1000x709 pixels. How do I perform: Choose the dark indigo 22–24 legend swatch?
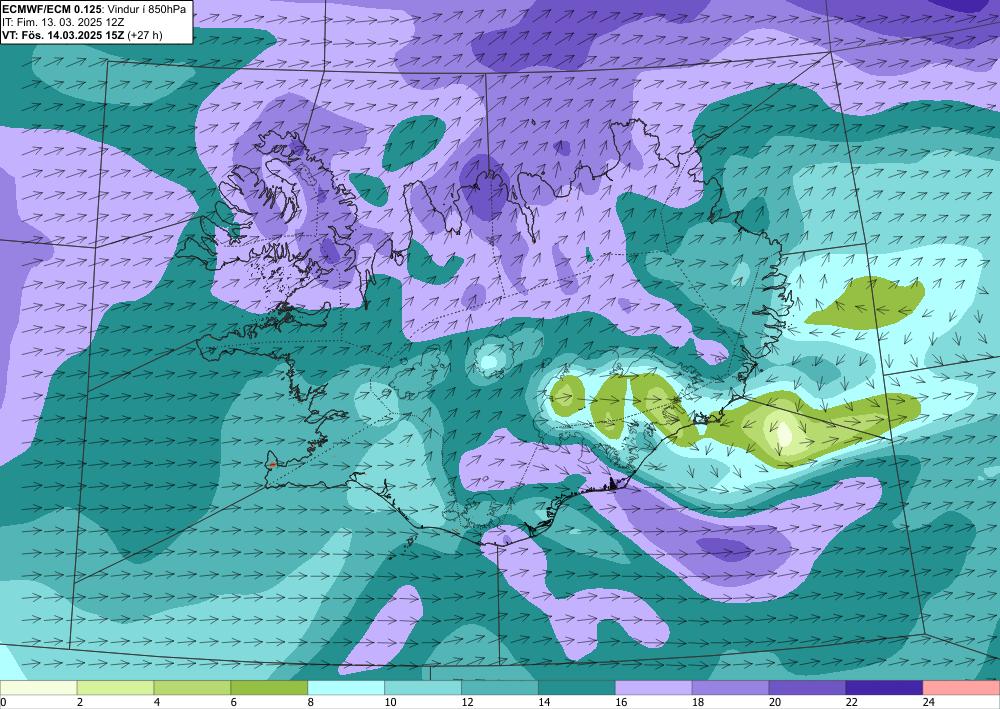884,688
